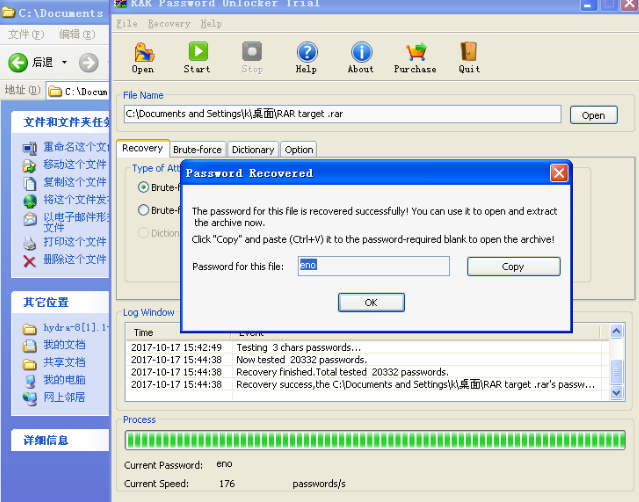Click the 打印这个文件 link
The width and height of the screenshot is (639, 502).
point(75,242)
